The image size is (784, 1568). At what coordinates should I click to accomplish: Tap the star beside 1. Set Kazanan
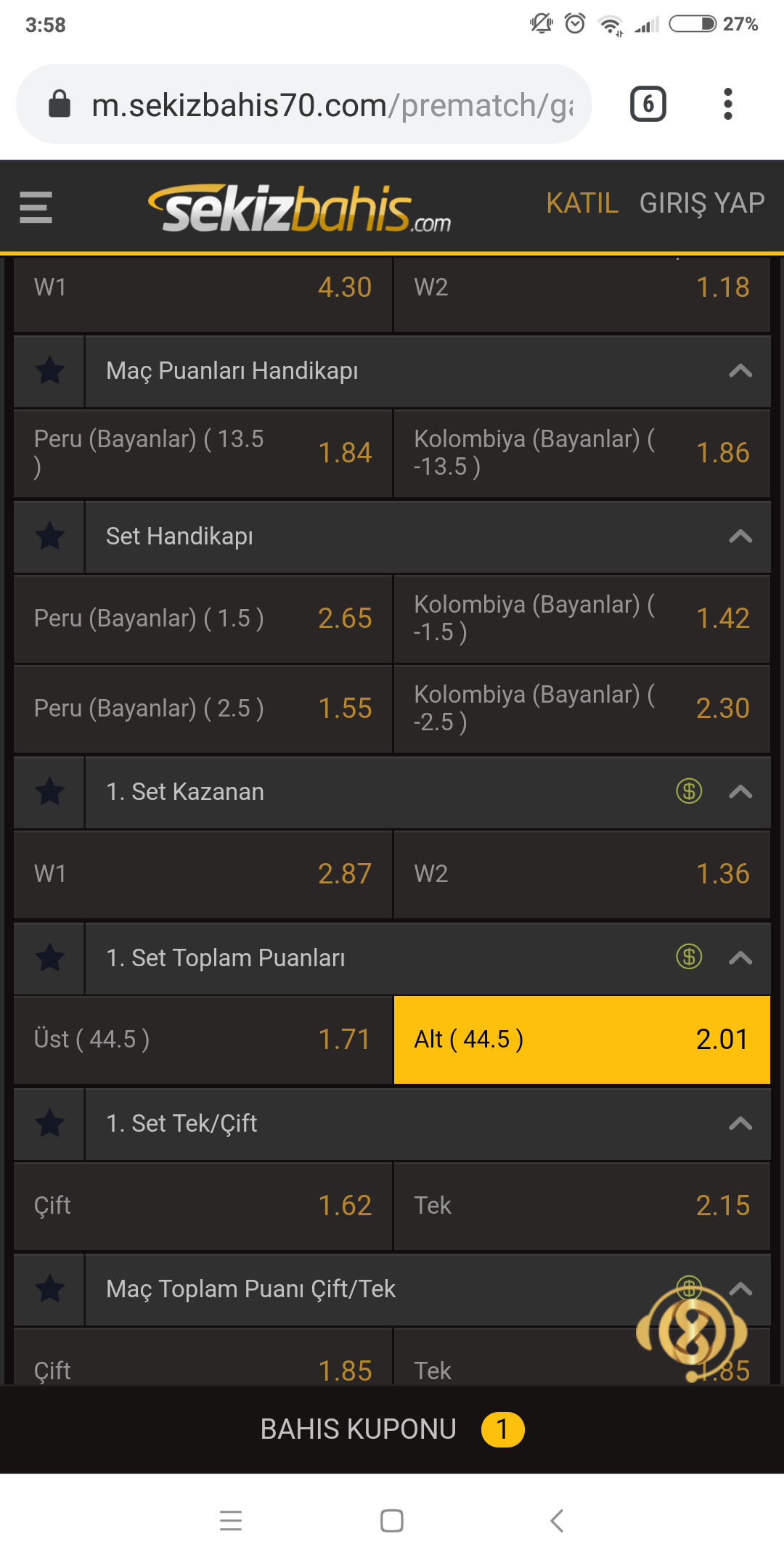(49, 792)
